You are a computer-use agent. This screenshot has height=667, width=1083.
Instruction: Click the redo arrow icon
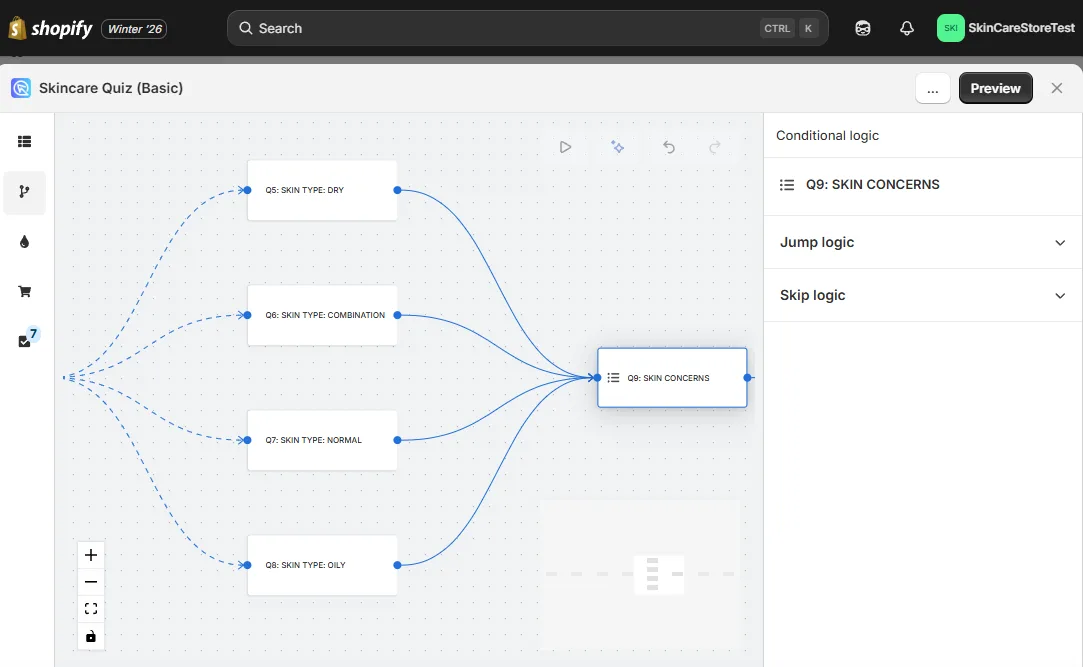pyautogui.click(x=715, y=146)
